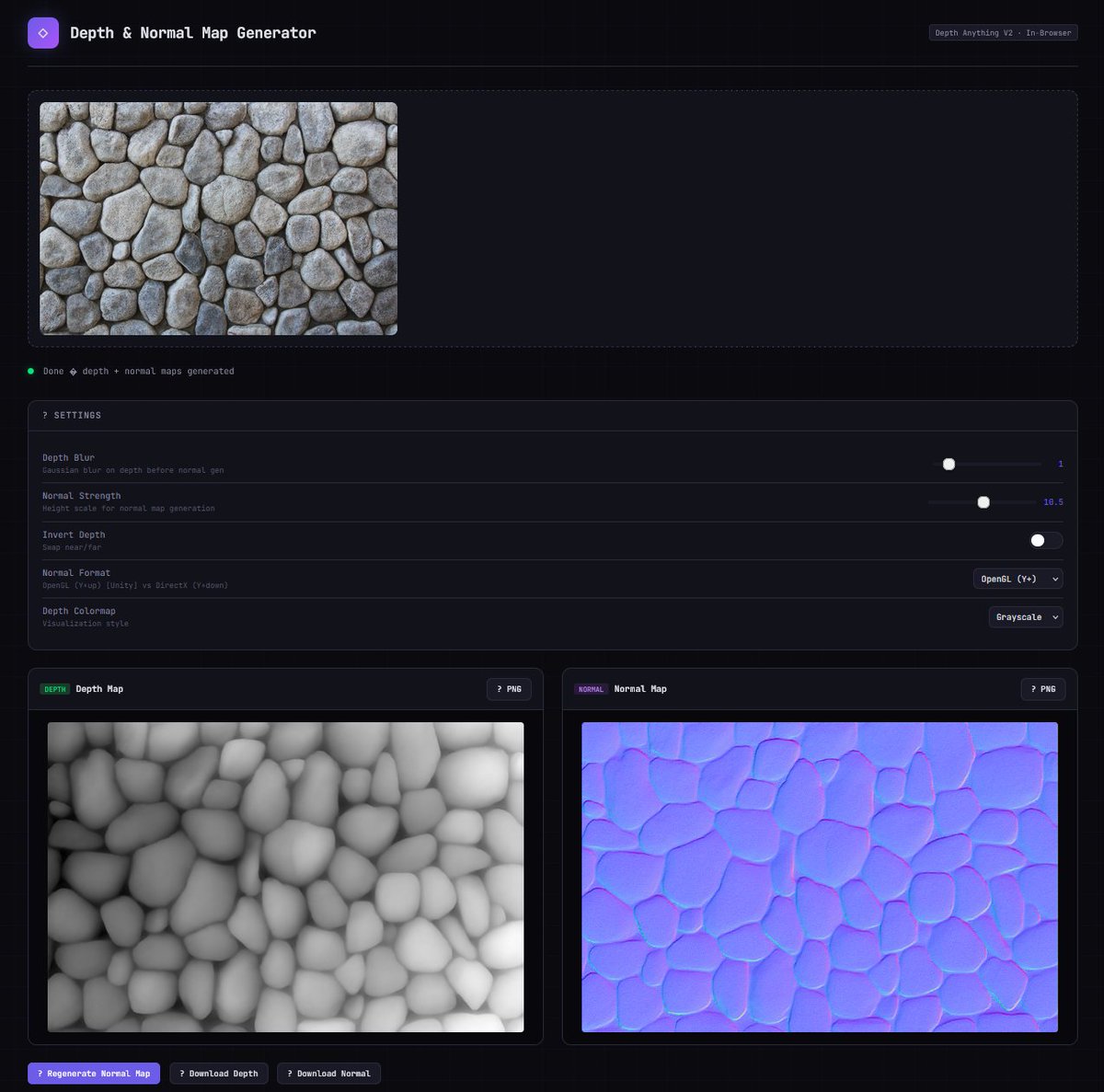The width and height of the screenshot is (1104, 1092).
Task: Click the Normal Format label
Action: (x=76, y=572)
